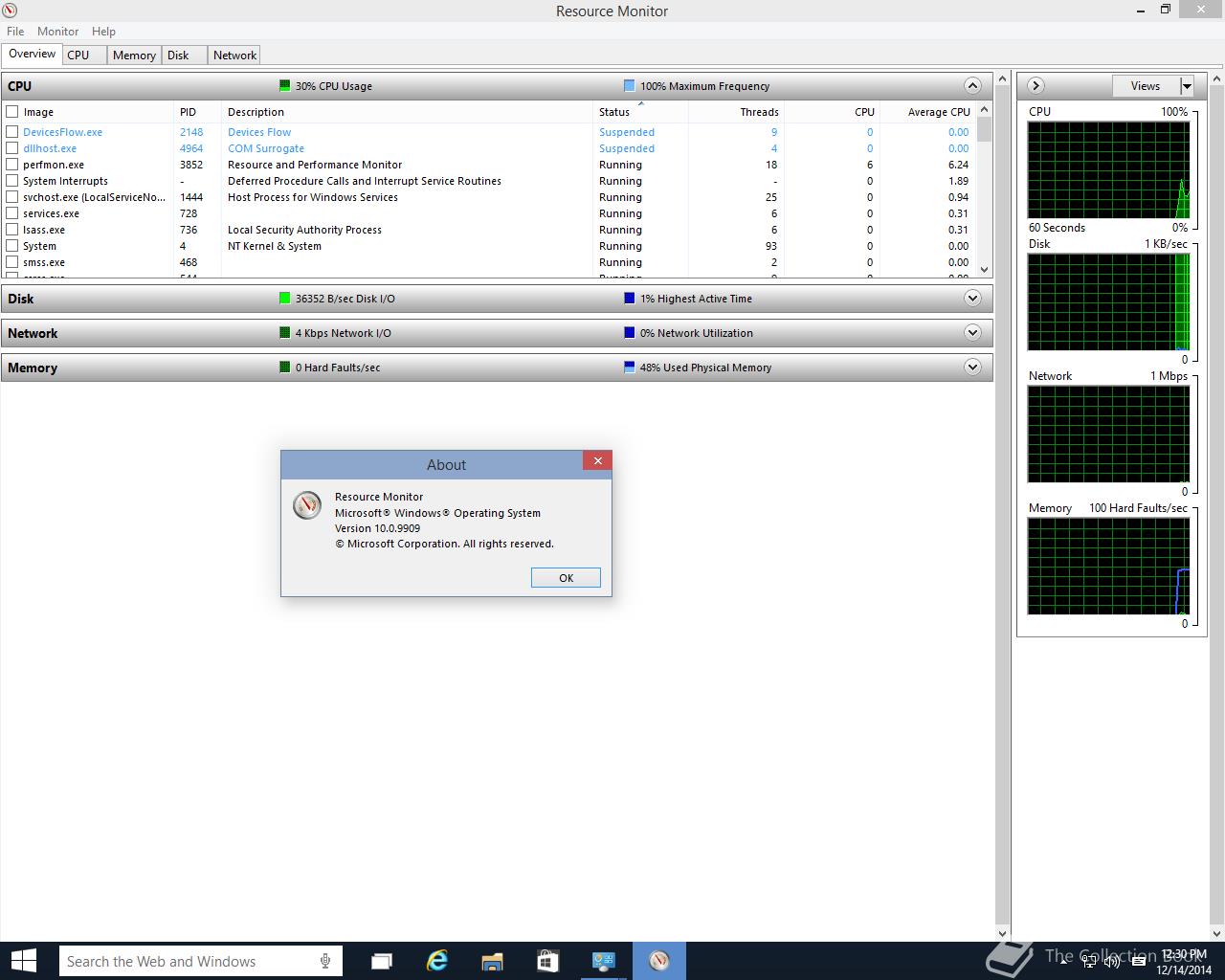This screenshot has height=980, width=1225.
Task: Sort by Average CPU column header
Action: pyautogui.click(x=927, y=112)
